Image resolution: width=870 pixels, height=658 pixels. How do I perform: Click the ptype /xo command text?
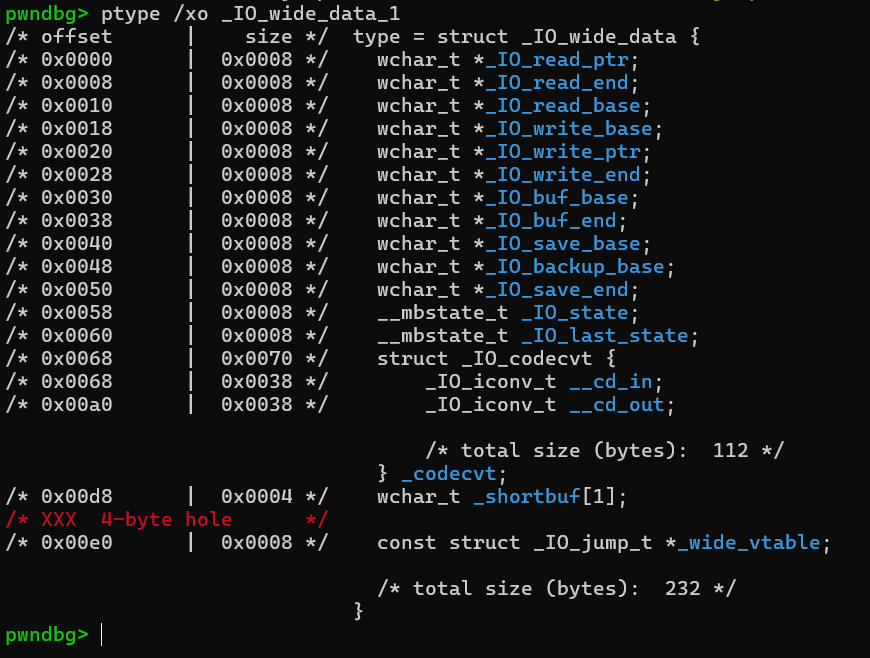[149, 13]
